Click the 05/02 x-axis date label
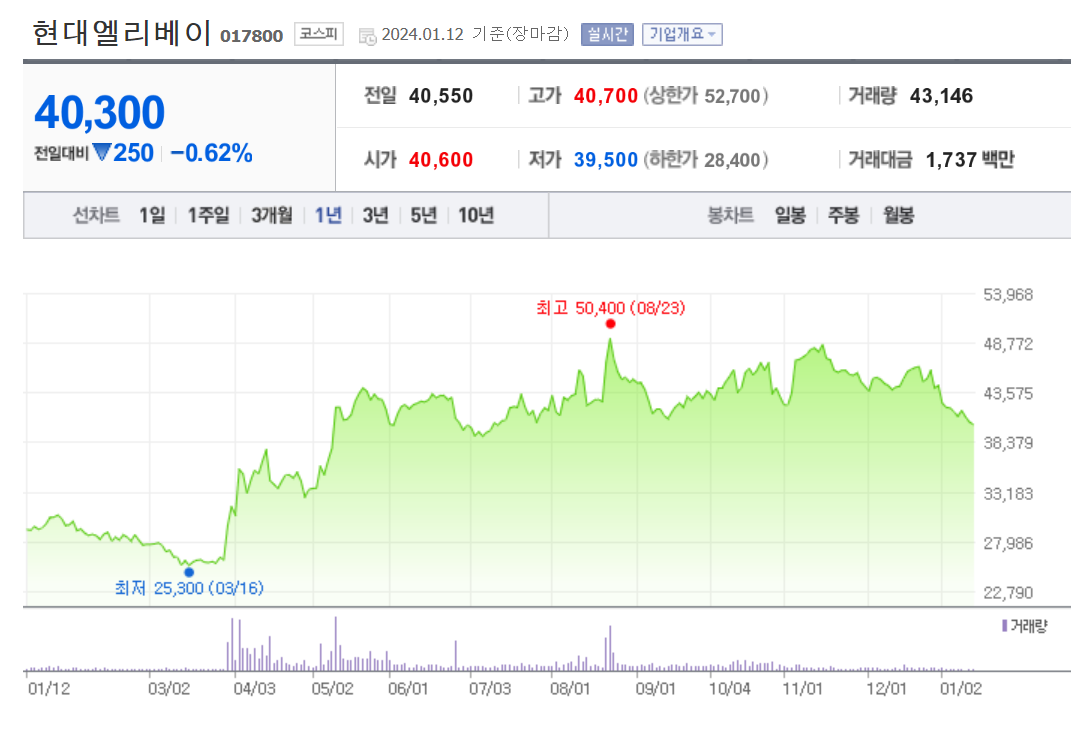Screen dimensions: 1071x732 pos(333,688)
